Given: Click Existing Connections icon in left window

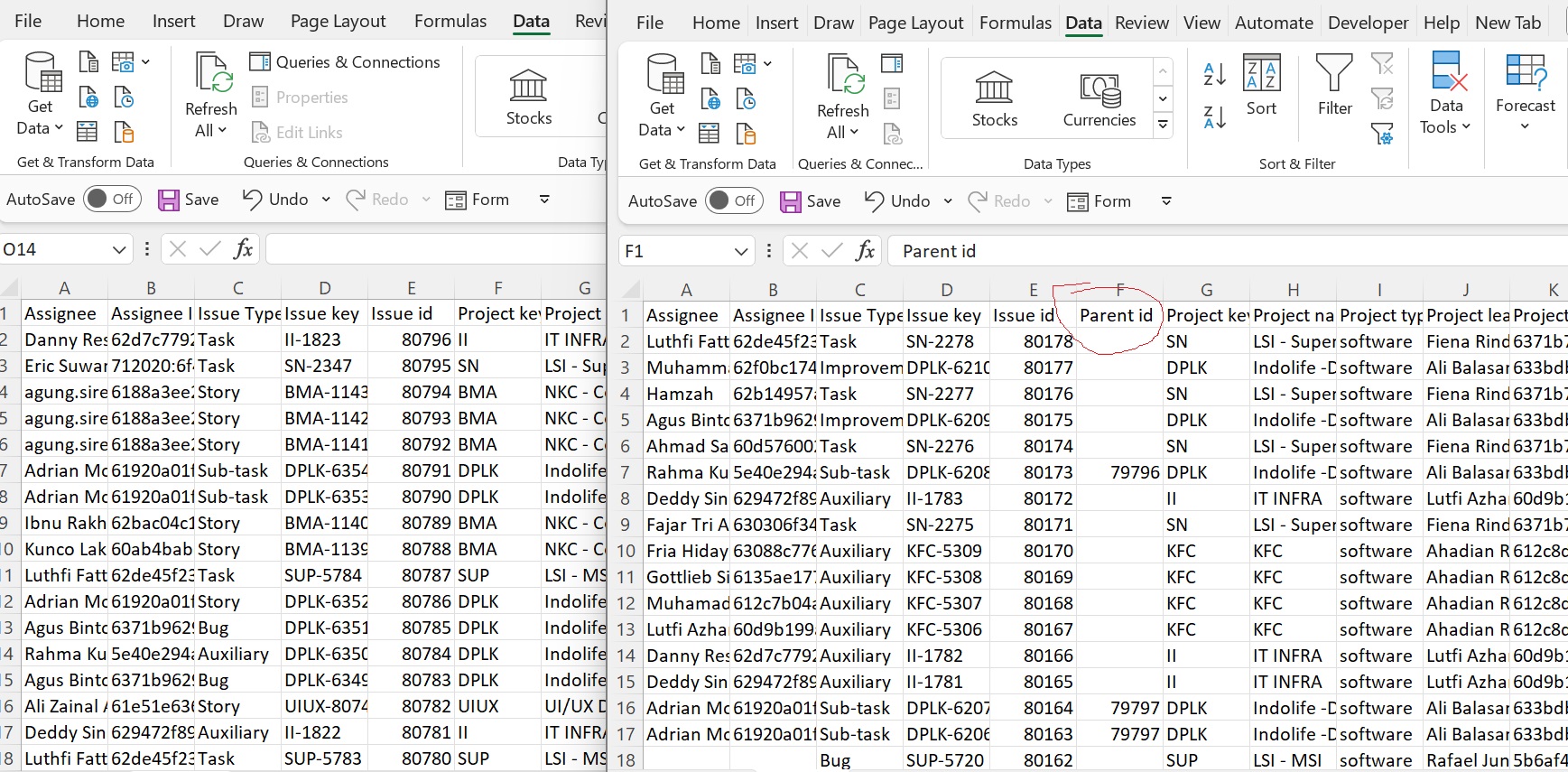Looking at the screenshot, I should [x=124, y=132].
